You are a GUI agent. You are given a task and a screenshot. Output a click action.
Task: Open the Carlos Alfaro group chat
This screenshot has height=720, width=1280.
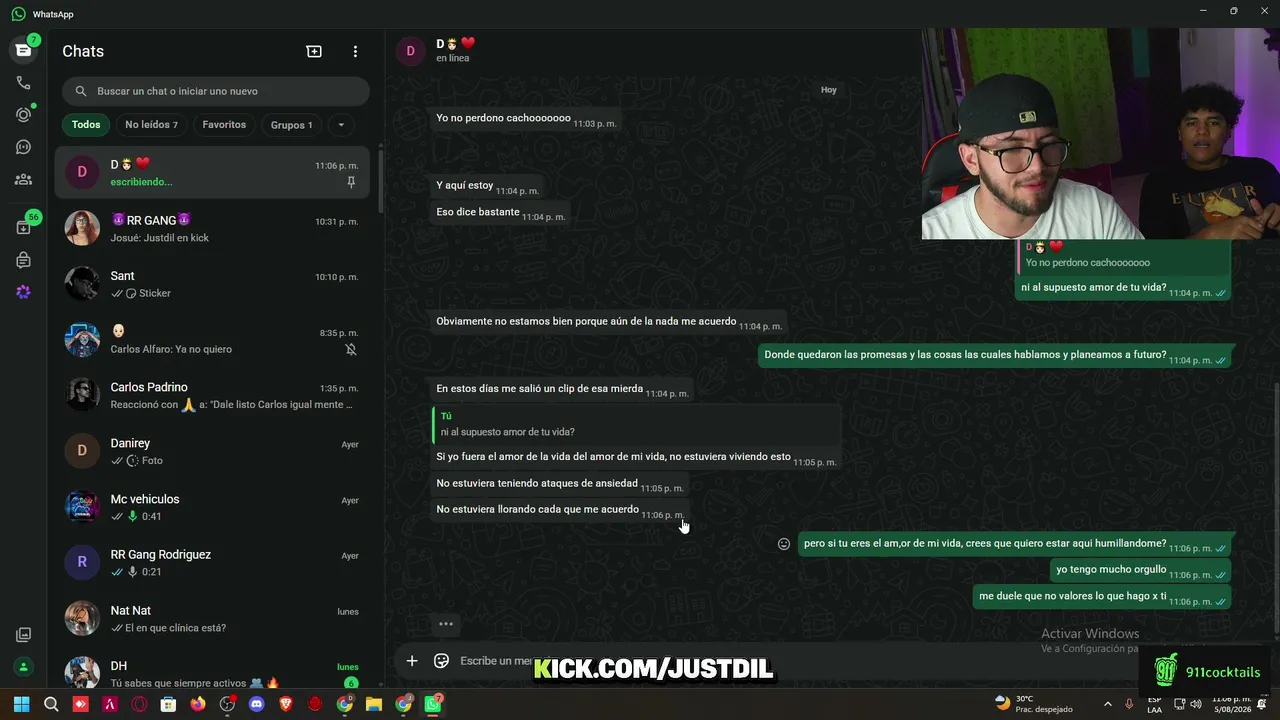(x=212, y=340)
